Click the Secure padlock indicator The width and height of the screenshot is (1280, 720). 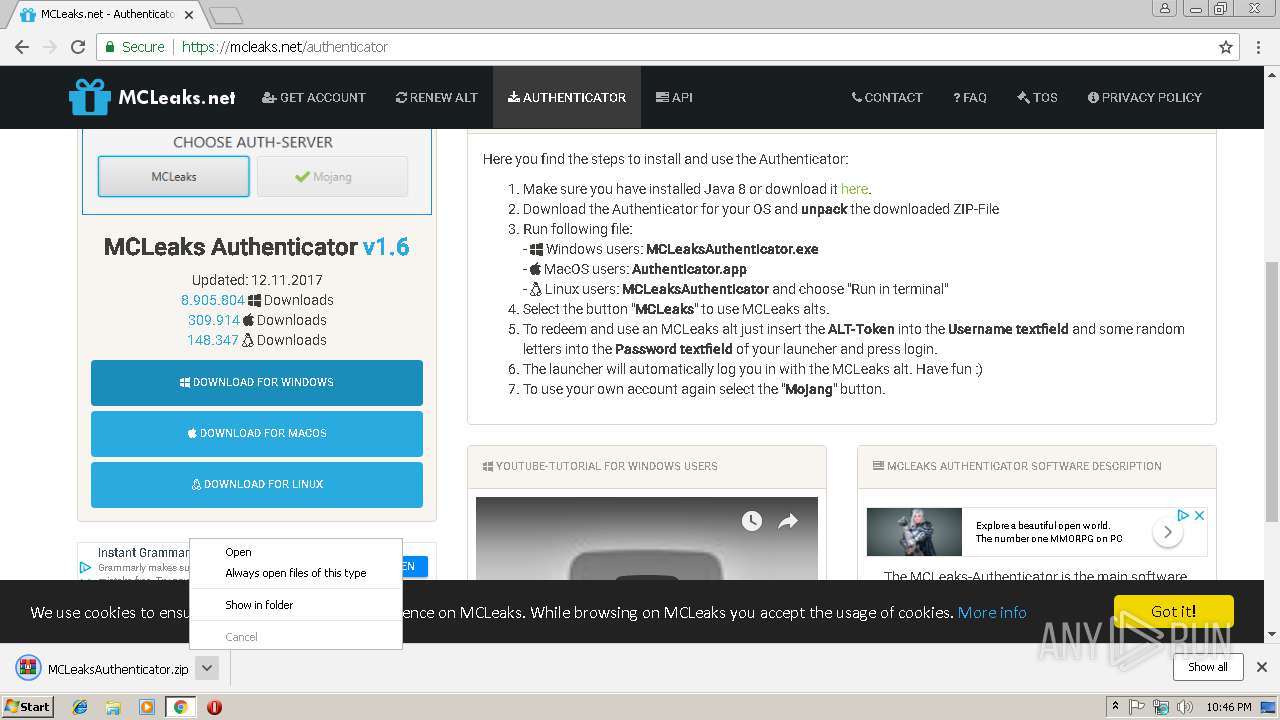click(133, 47)
